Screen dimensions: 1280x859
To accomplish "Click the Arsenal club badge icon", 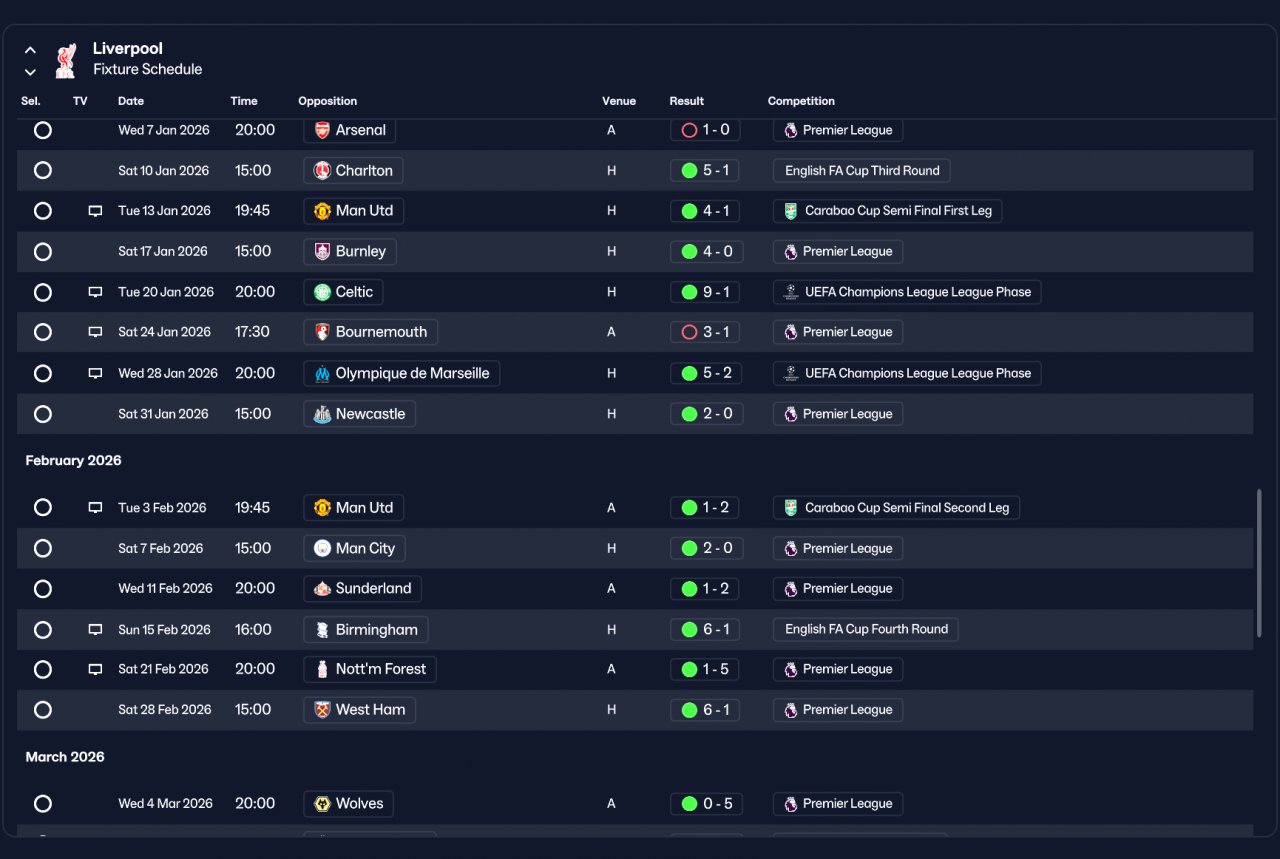I will [x=322, y=130].
